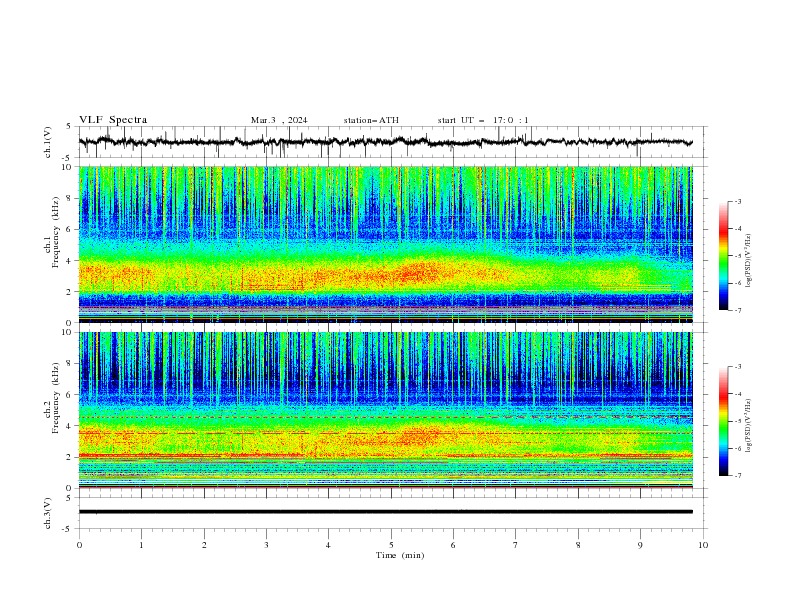The height and width of the screenshot is (612, 792).
Task: Click the "10" kHz tick on ch.1 spectrogram
Action: pos(68,167)
